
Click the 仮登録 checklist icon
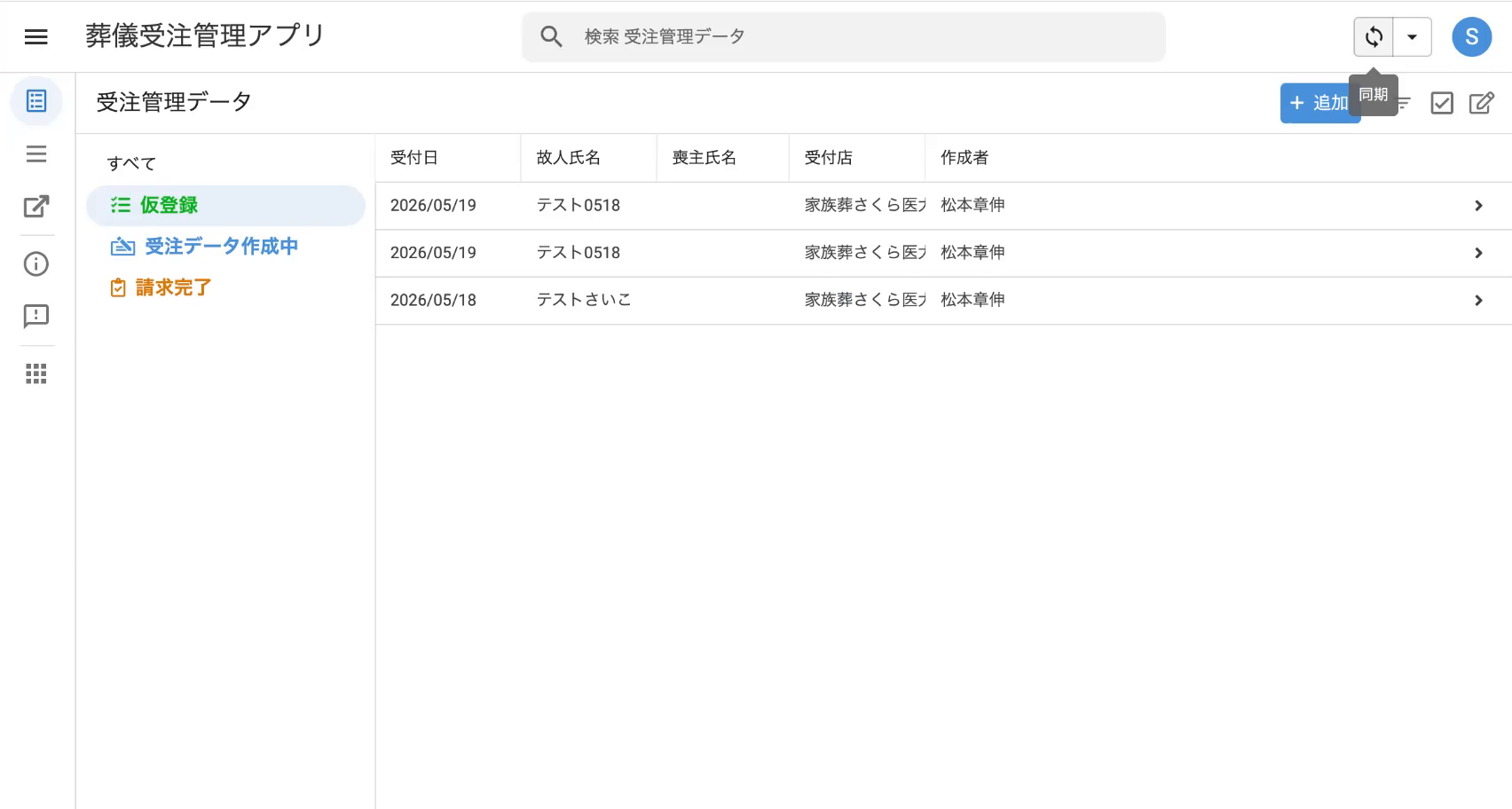(120, 205)
